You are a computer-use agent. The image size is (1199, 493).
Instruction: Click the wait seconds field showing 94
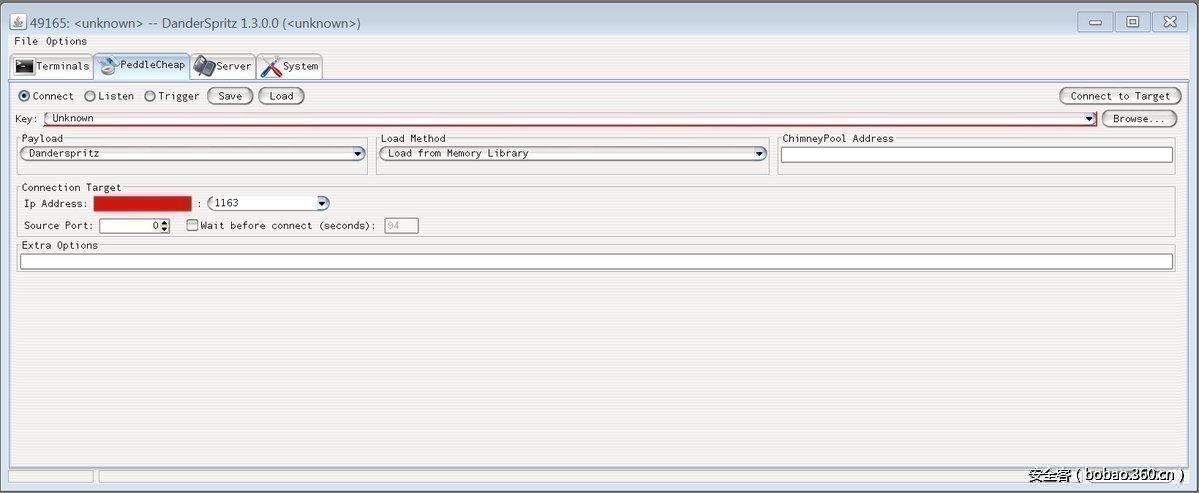pos(401,225)
